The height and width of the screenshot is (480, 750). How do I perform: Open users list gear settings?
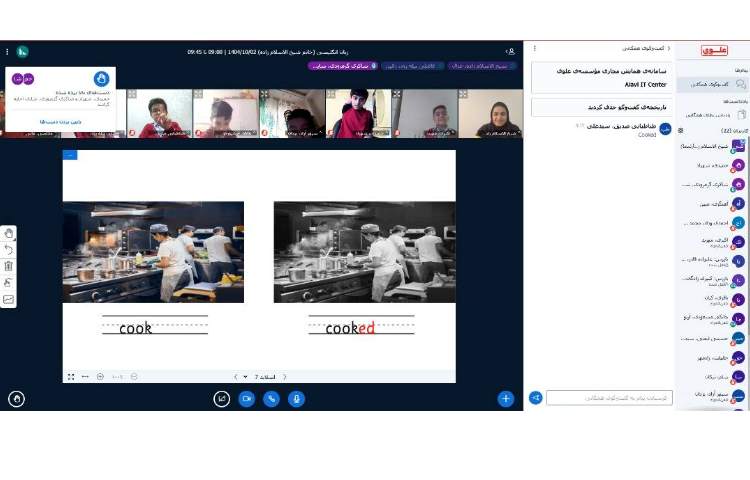click(x=681, y=130)
